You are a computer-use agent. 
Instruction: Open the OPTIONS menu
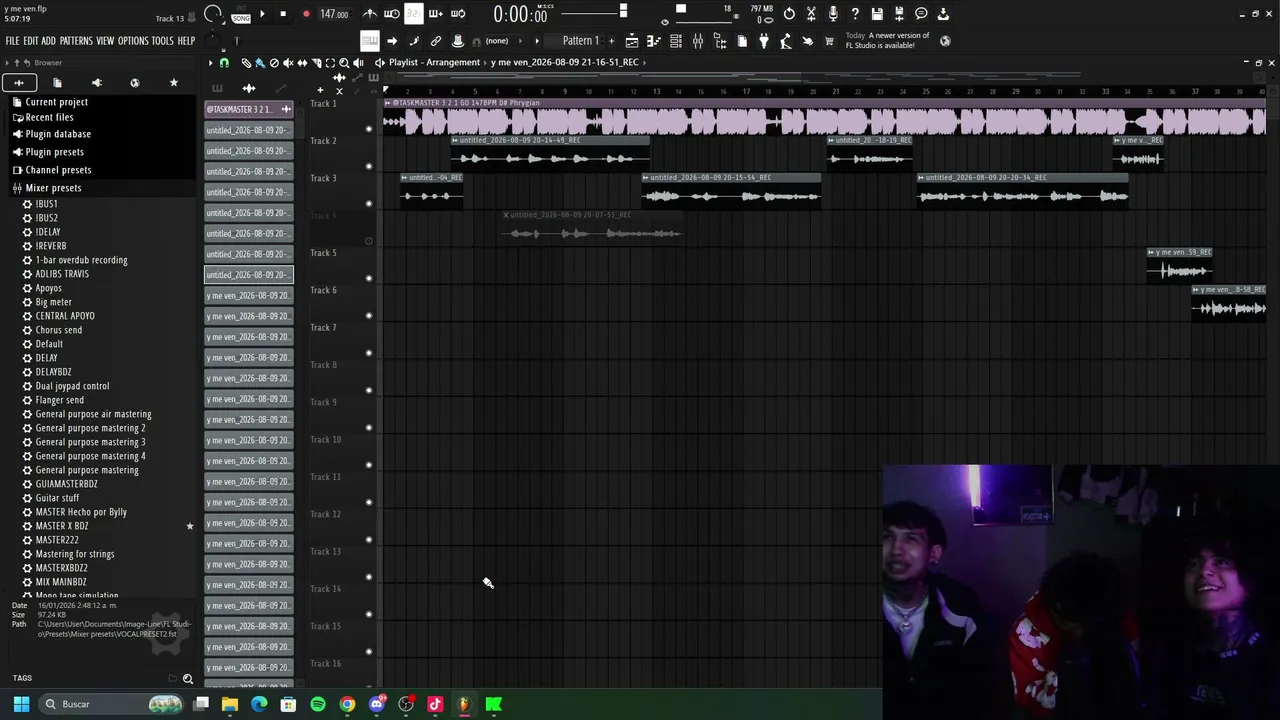tap(133, 41)
